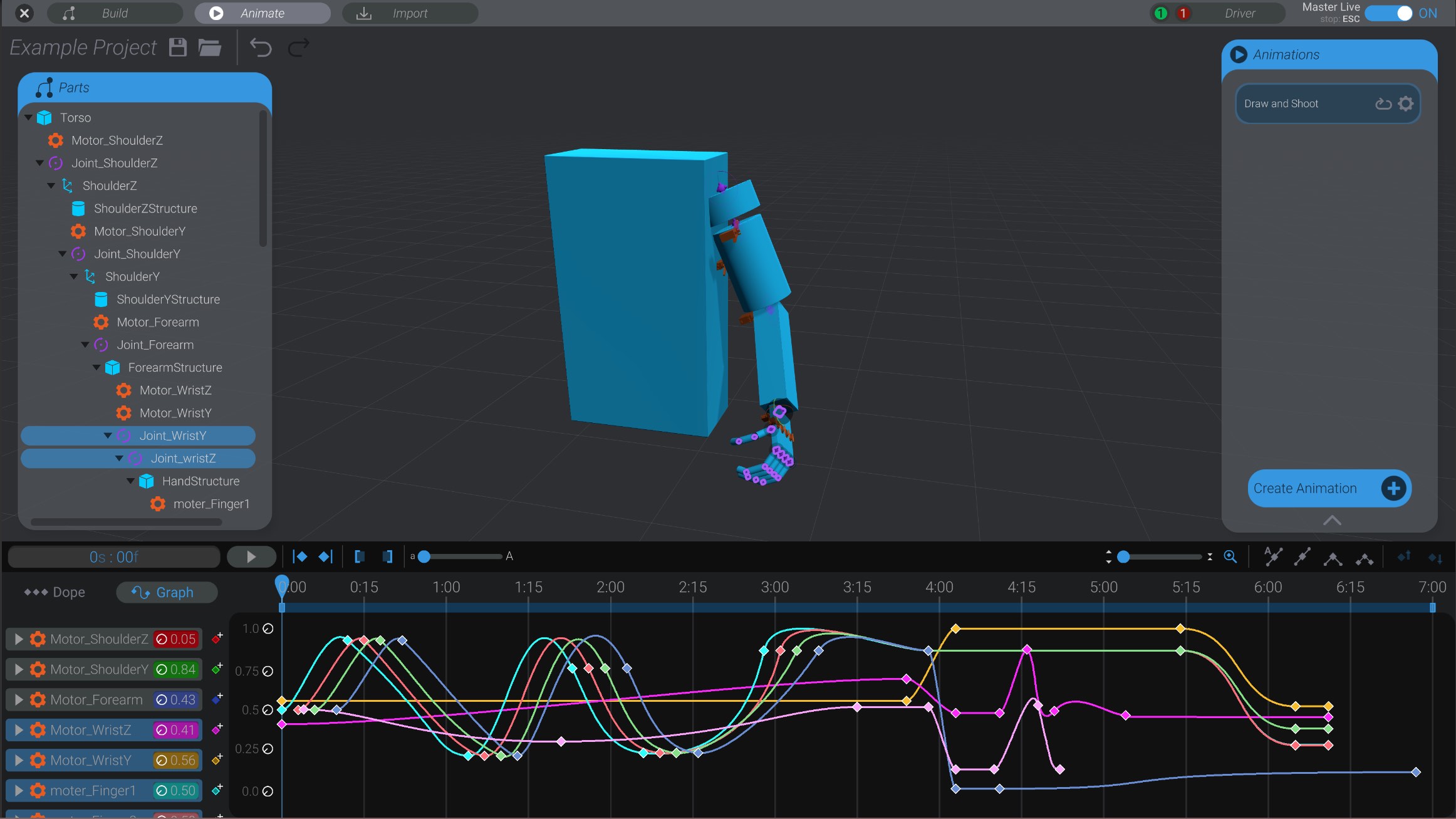Screen dimensions: 1456x819
Task: Adjust the curve opacity slider
Action: pyautogui.click(x=425, y=556)
